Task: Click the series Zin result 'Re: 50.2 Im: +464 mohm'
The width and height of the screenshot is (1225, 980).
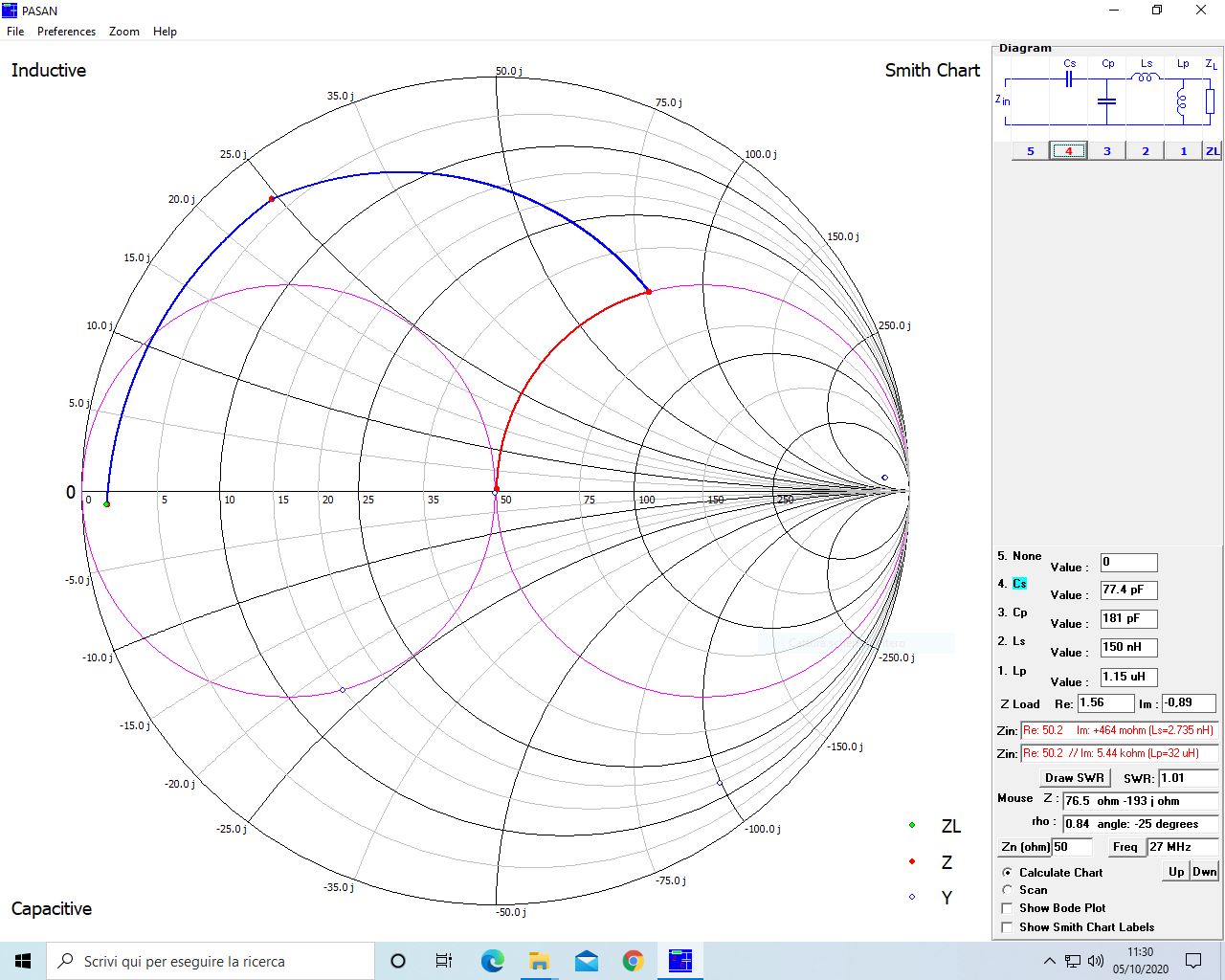Action: coord(1119,730)
